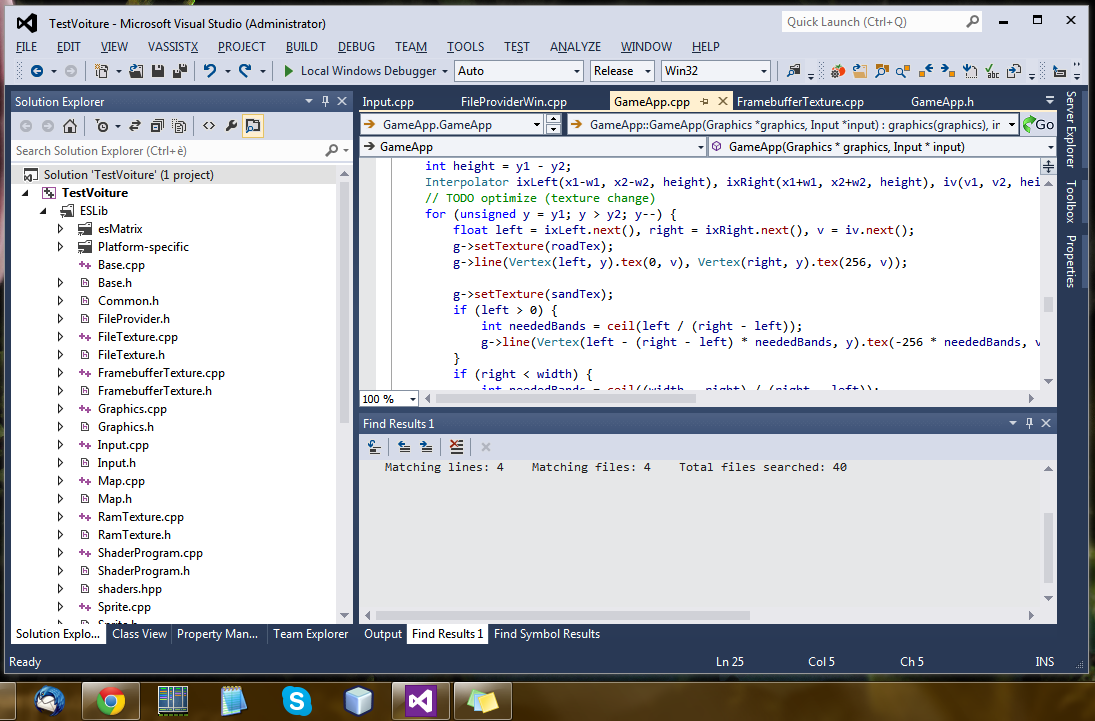The width and height of the screenshot is (1095, 721).
Task: Toggle pin on the GameApp.cpp tab
Action: pyautogui.click(x=704, y=102)
